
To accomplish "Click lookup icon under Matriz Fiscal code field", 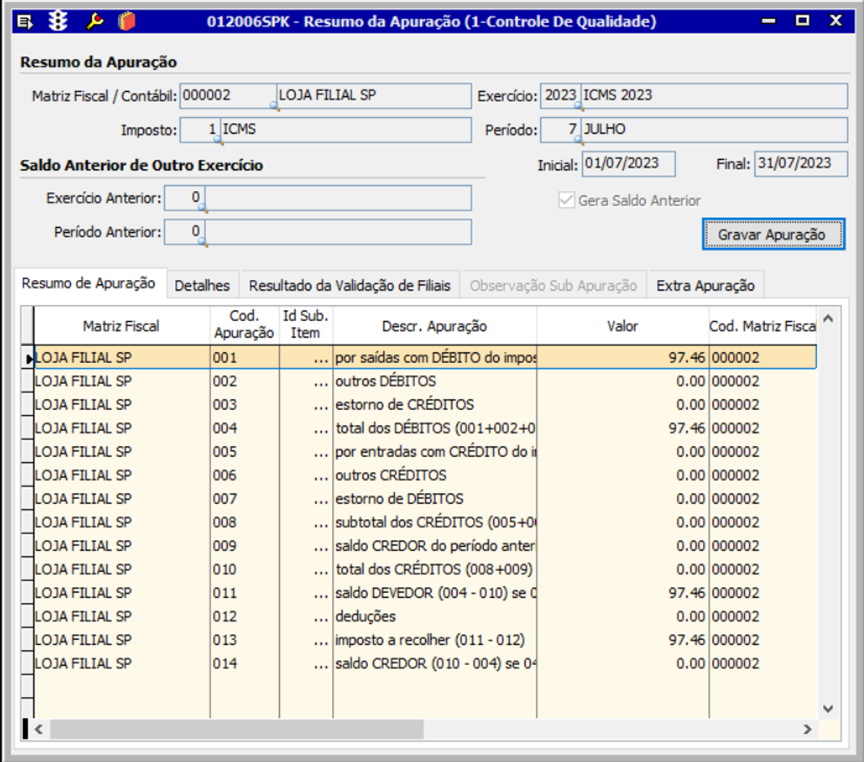I will click(274, 107).
